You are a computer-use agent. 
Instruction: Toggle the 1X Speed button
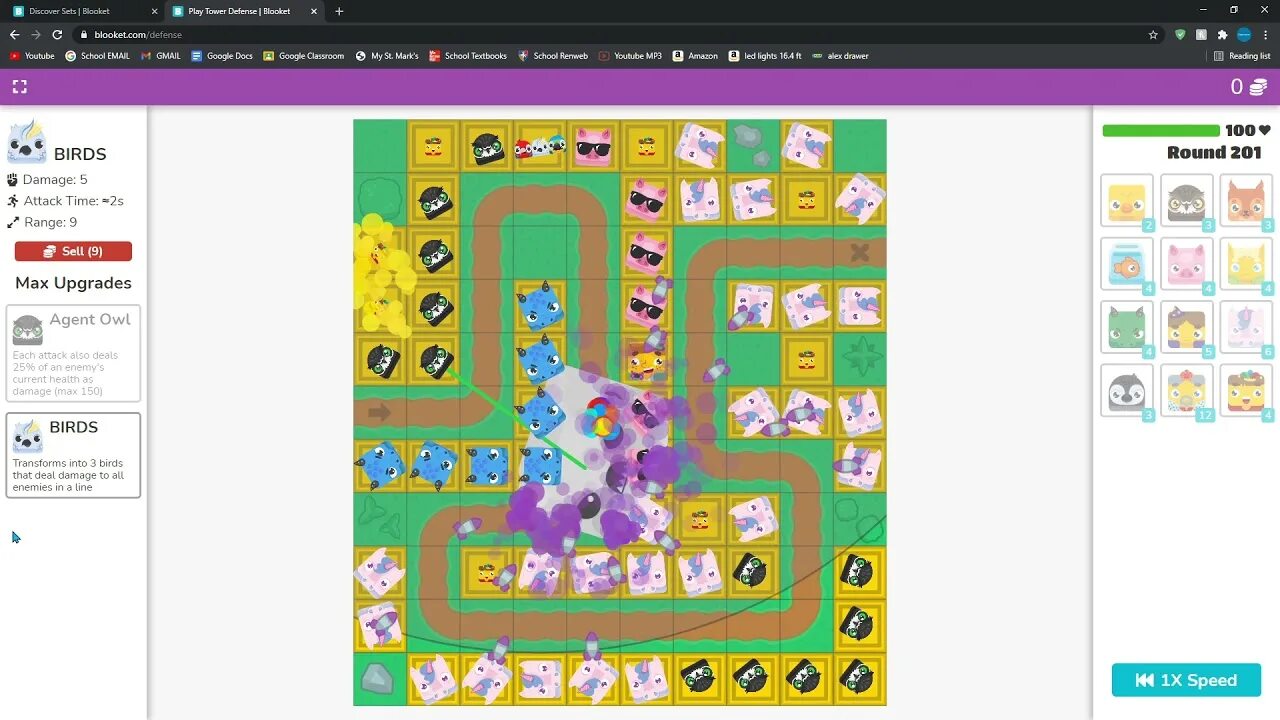[x=1186, y=680]
